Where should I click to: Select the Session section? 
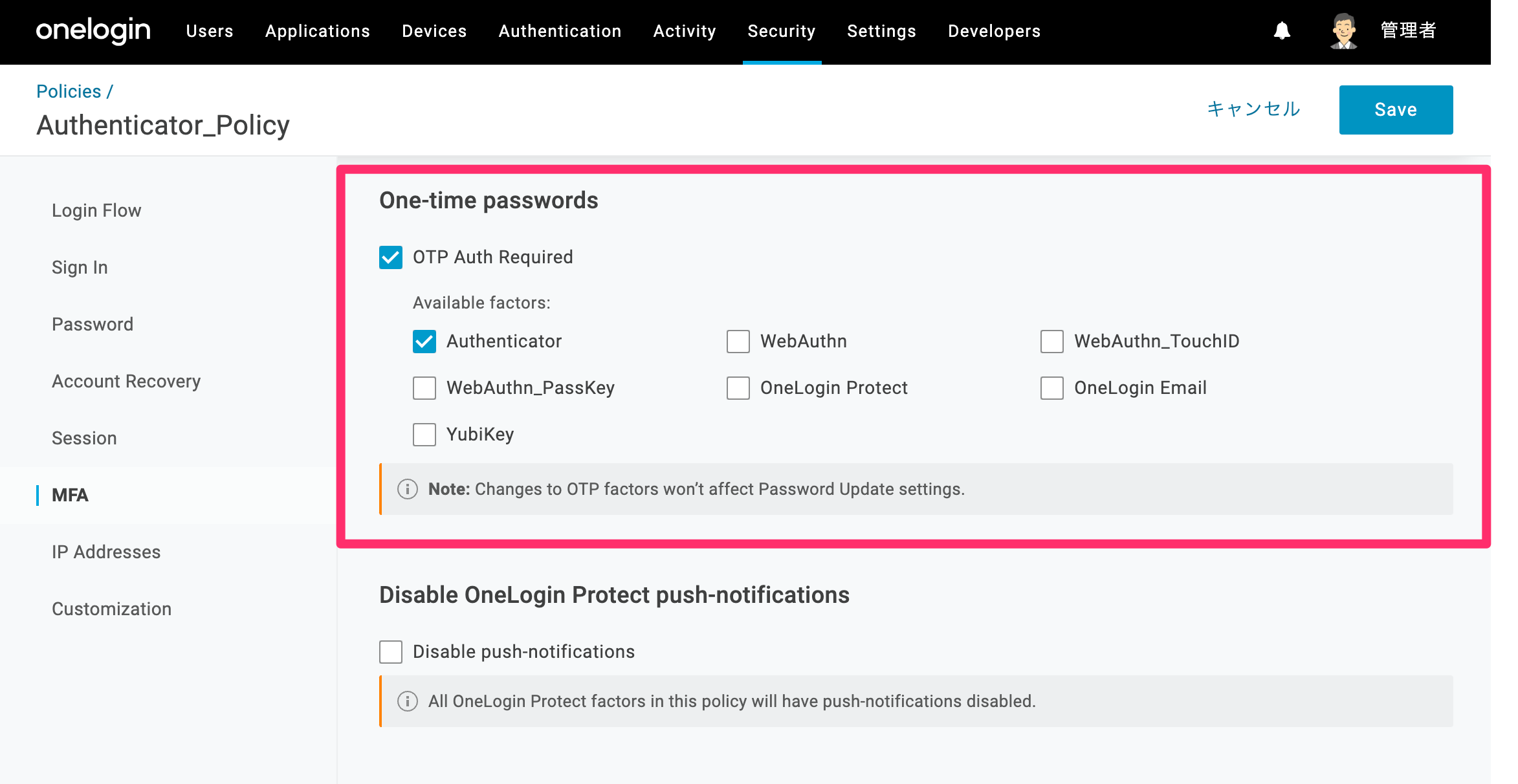click(84, 438)
